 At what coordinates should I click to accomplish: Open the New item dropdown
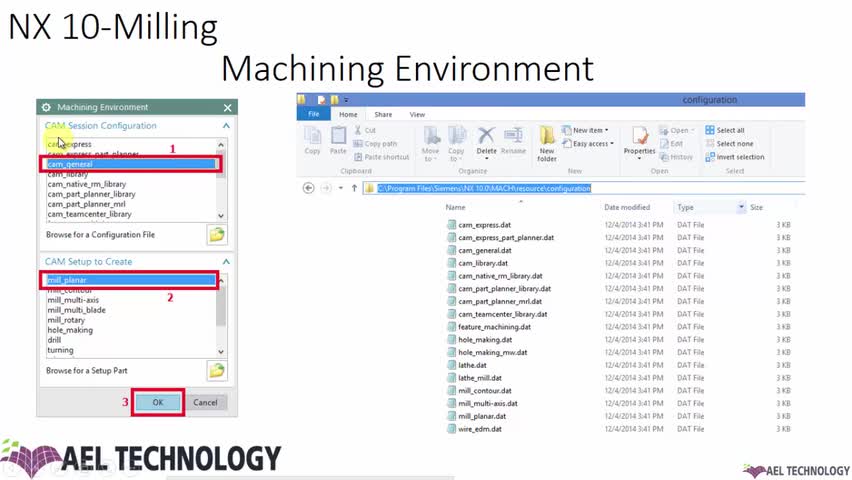pyautogui.click(x=585, y=130)
